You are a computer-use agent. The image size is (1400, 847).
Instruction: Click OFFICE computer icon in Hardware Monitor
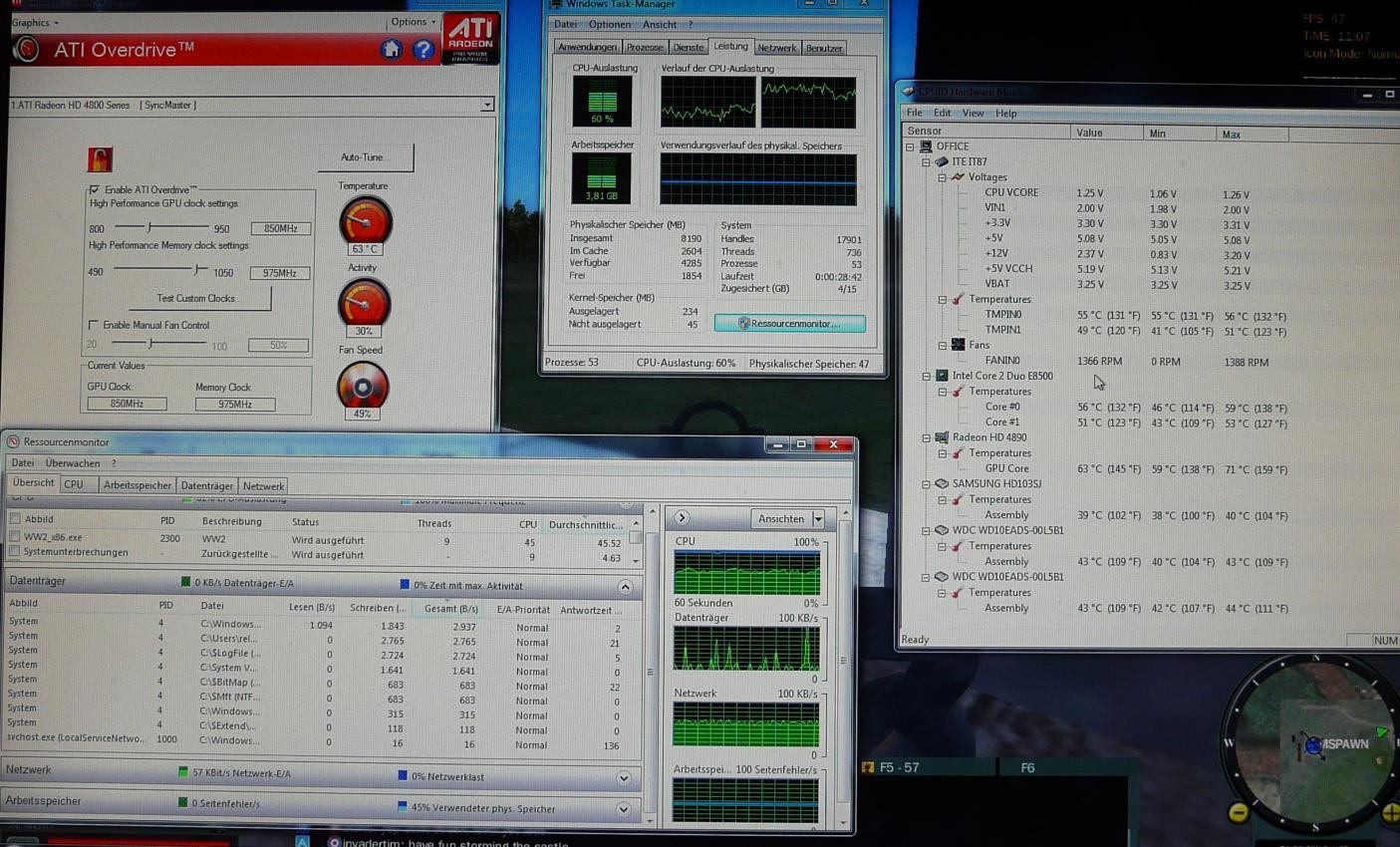coord(926,146)
